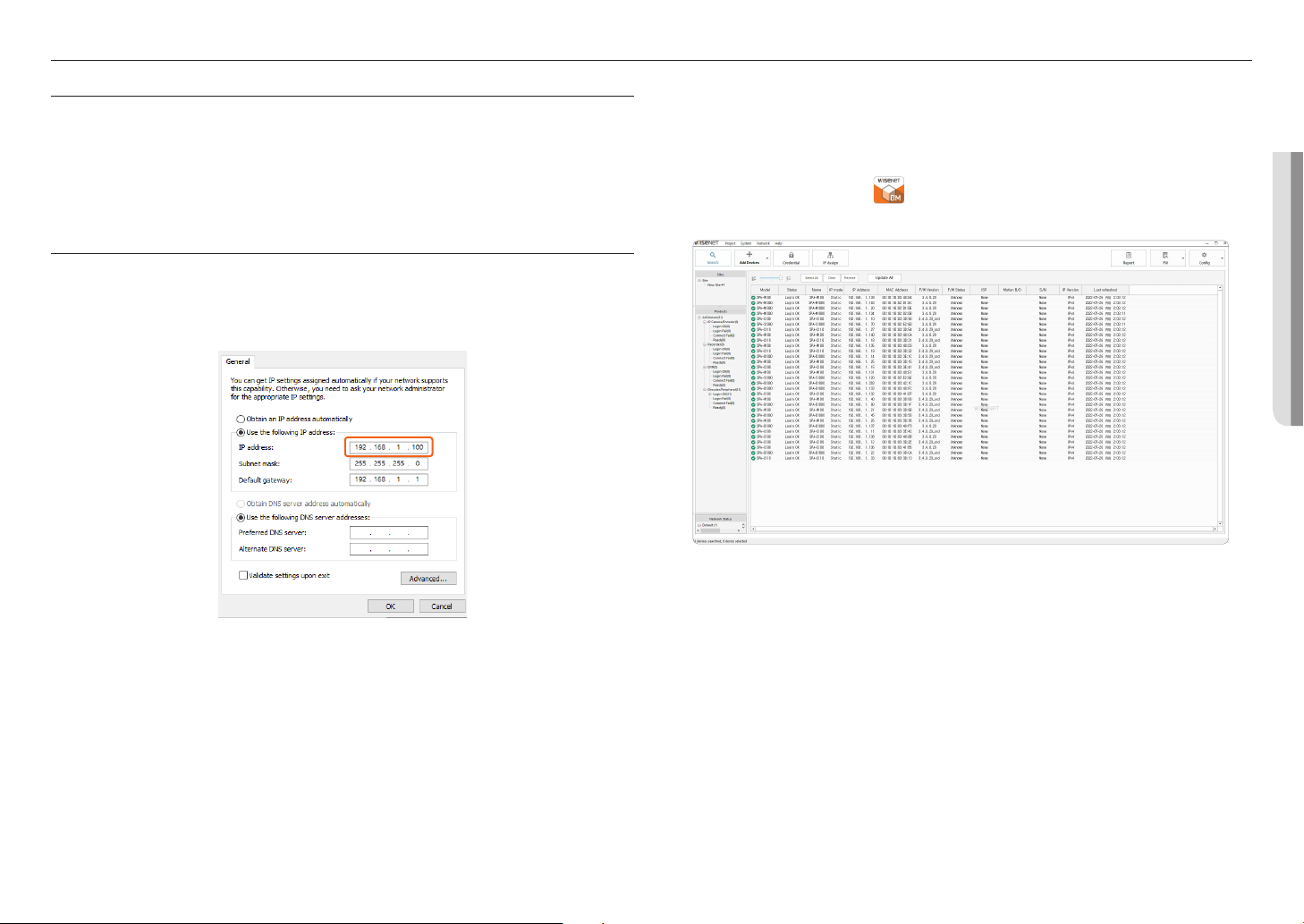Click OK in the IP settings dialog
The width and height of the screenshot is (1304, 924).
pyautogui.click(x=391, y=606)
